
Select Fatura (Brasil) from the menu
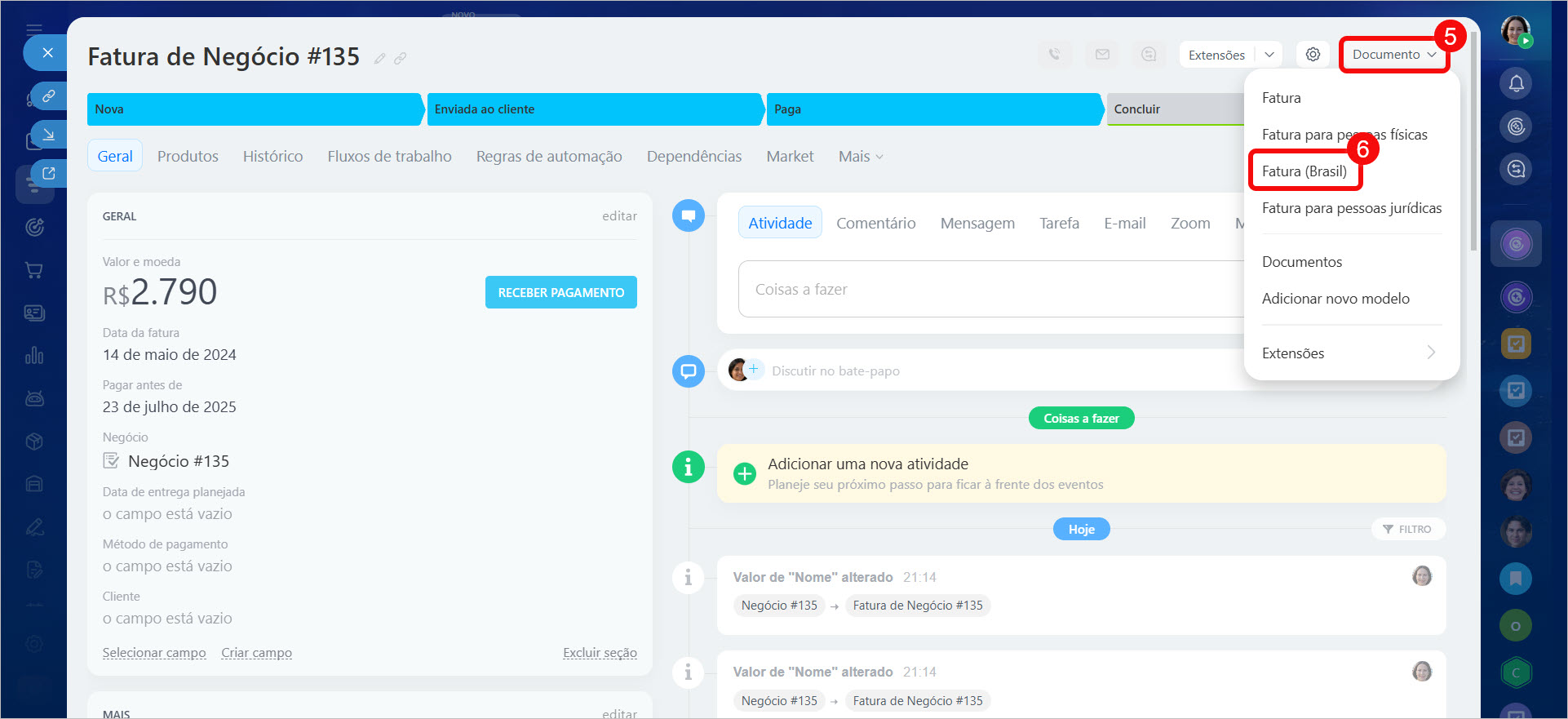(x=1304, y=171)
